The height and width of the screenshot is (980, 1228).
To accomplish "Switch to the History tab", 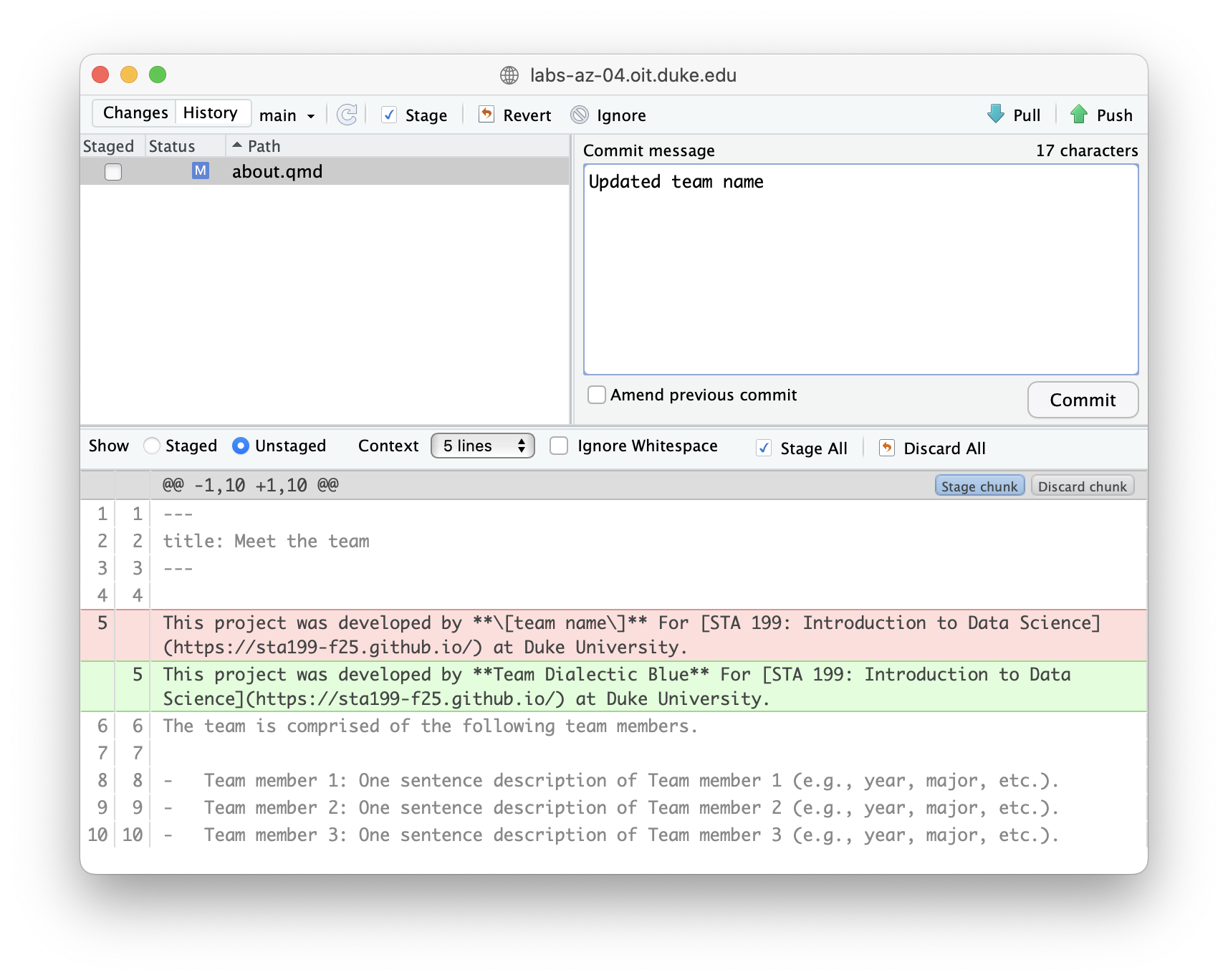I will click(211, 113).
